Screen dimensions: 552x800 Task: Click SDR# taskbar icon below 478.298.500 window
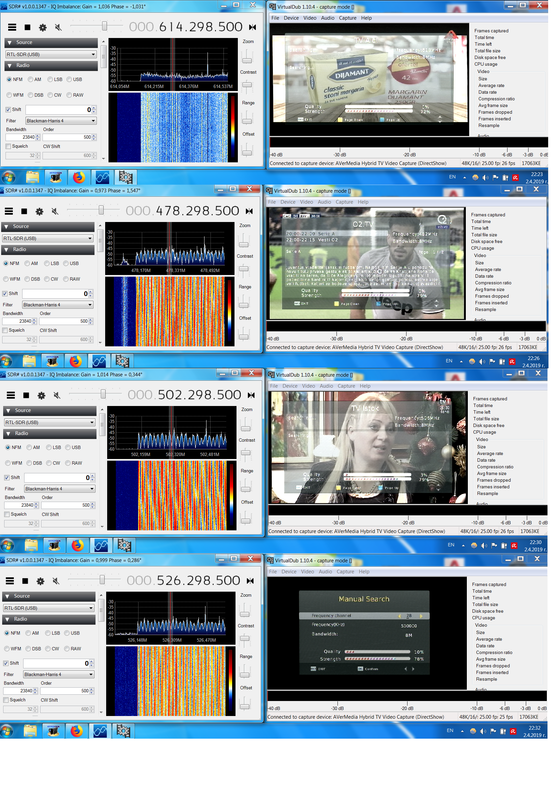(99, 361)
